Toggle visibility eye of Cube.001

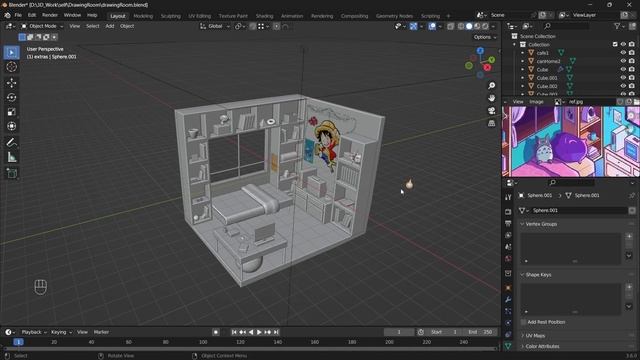623,78
